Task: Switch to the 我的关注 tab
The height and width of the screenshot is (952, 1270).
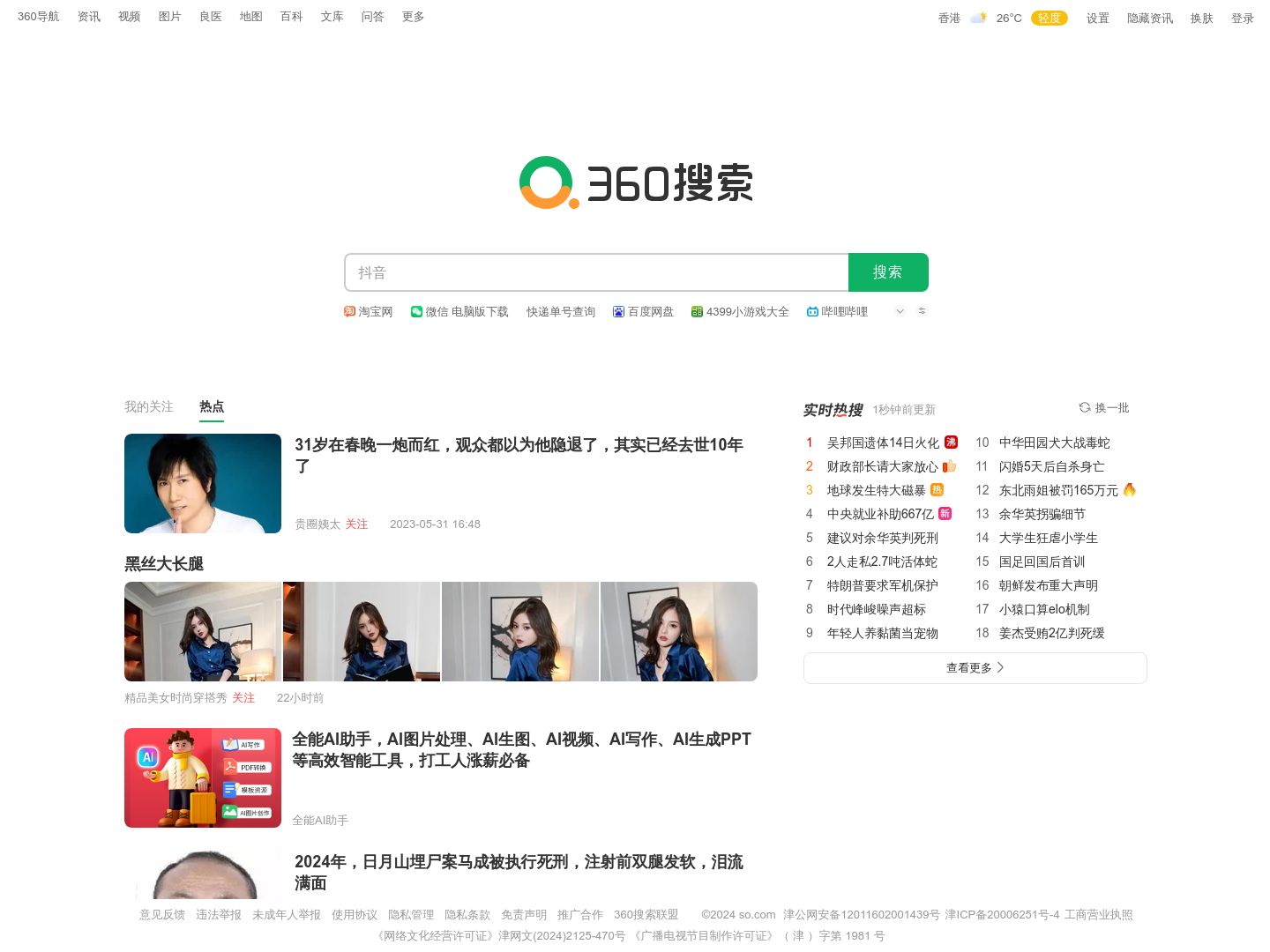Action: click(149, 406)
